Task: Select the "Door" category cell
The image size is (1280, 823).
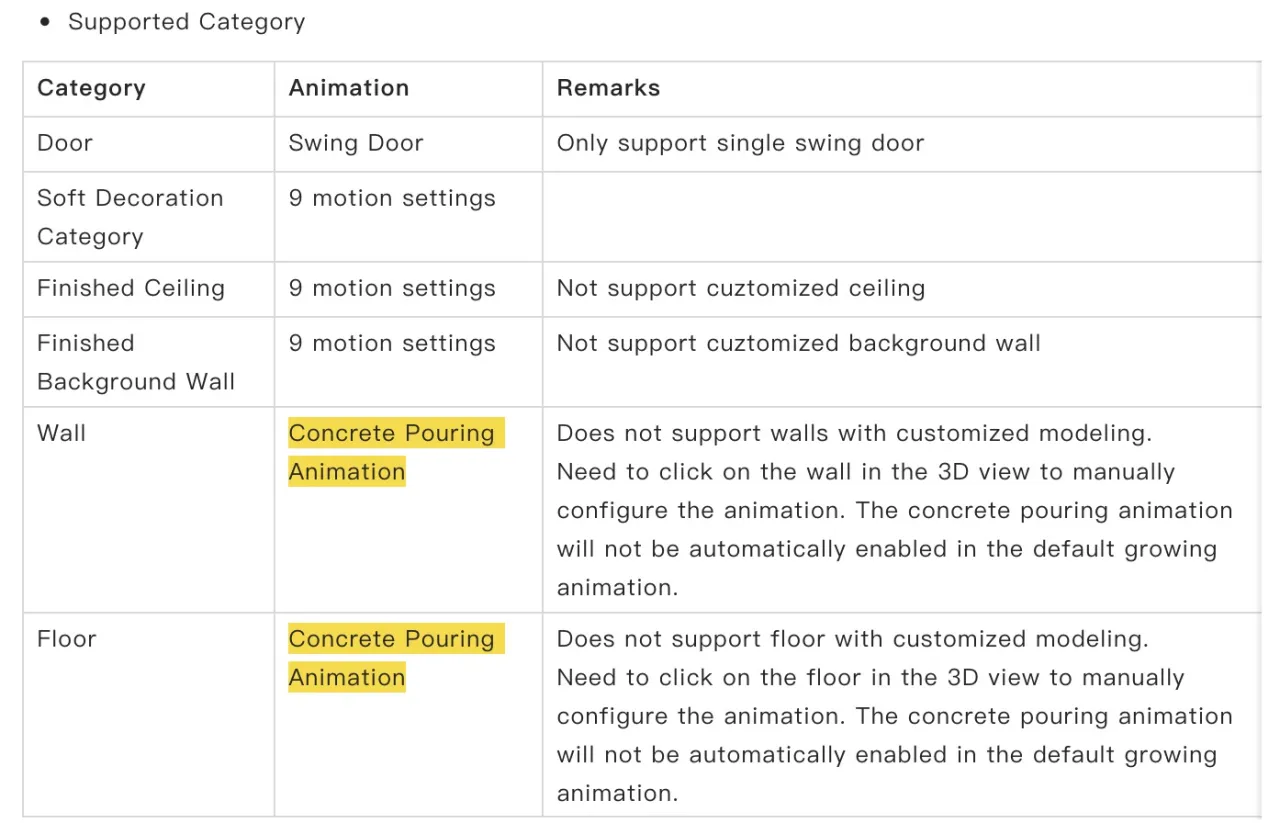Action: tap(65, 143)
